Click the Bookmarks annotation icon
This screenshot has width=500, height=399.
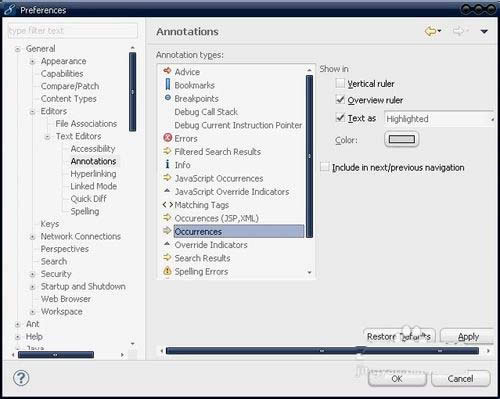(168, 84)
